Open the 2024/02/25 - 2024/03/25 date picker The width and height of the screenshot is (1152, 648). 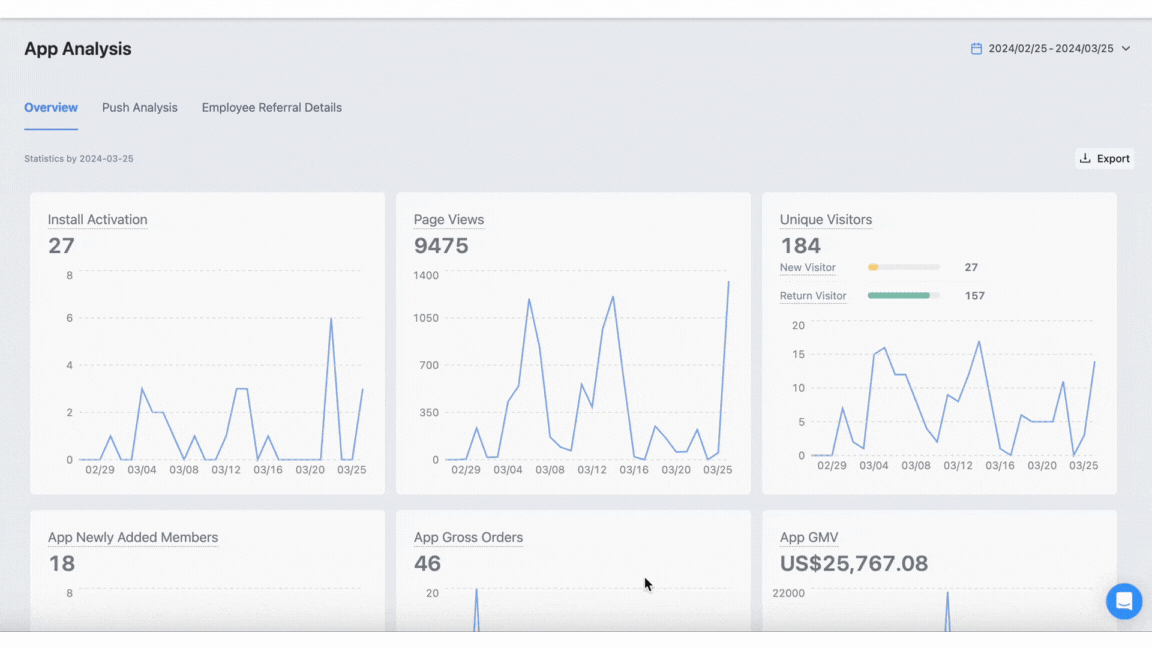pyautogui.click(x=1051, y=48)
